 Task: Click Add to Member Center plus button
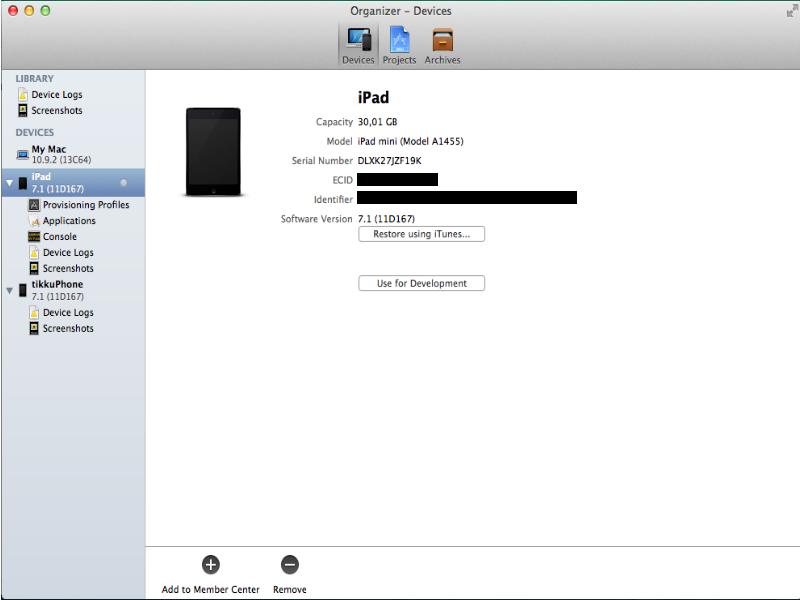[211, 565]
